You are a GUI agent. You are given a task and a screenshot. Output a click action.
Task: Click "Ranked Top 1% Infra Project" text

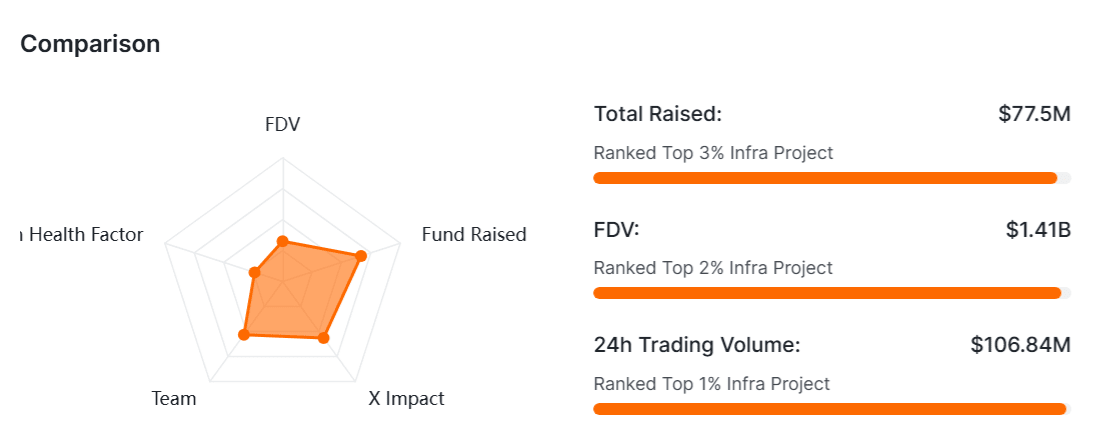tap(712, 383)
